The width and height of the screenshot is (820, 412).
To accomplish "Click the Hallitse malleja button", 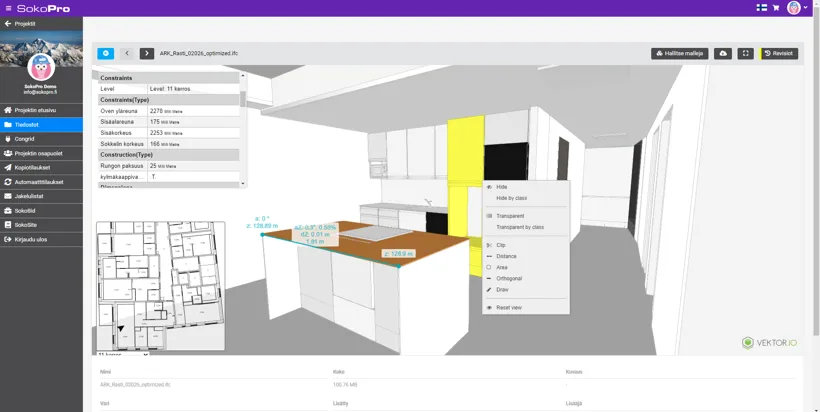I will (680, 53).
